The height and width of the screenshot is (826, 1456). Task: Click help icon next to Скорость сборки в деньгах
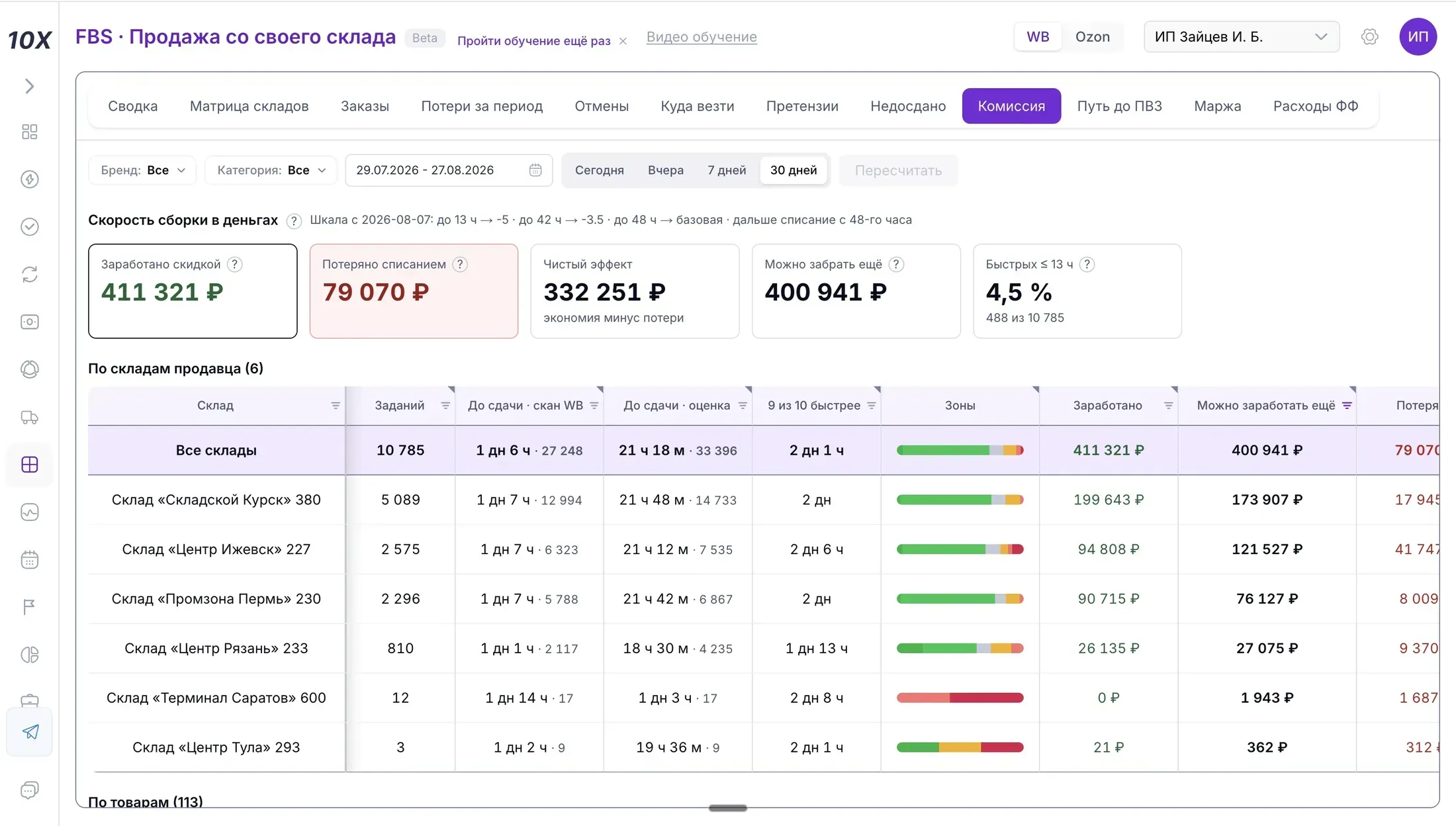click(x=294, y=220)
